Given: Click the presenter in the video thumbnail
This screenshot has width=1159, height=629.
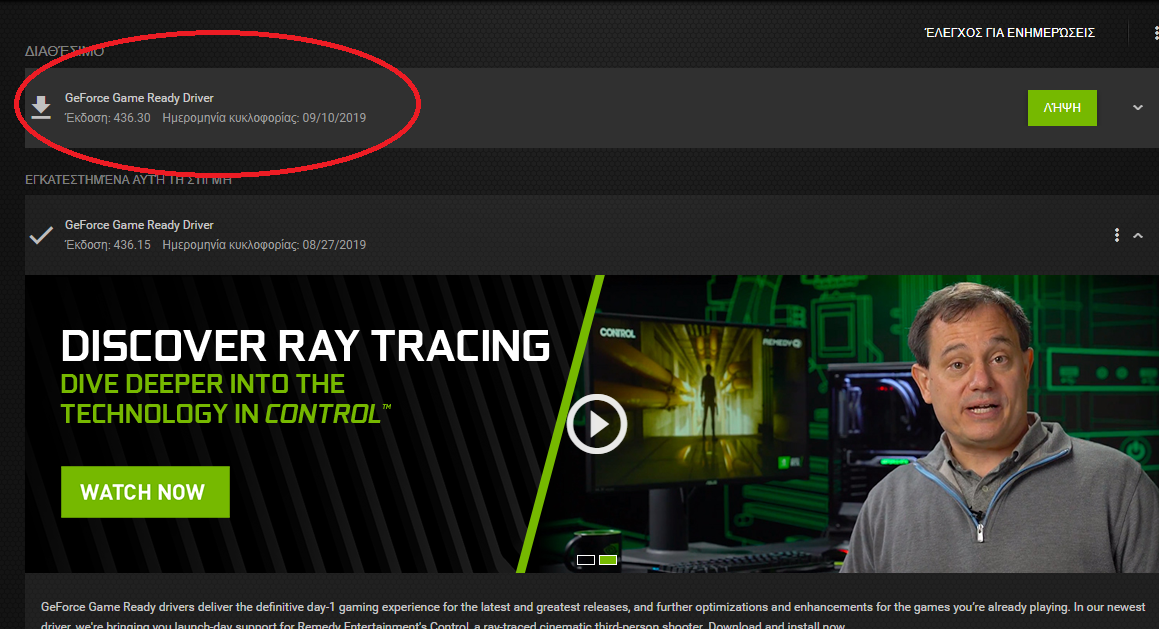Looking at the screenshot, I should click(x=998, y=429).
